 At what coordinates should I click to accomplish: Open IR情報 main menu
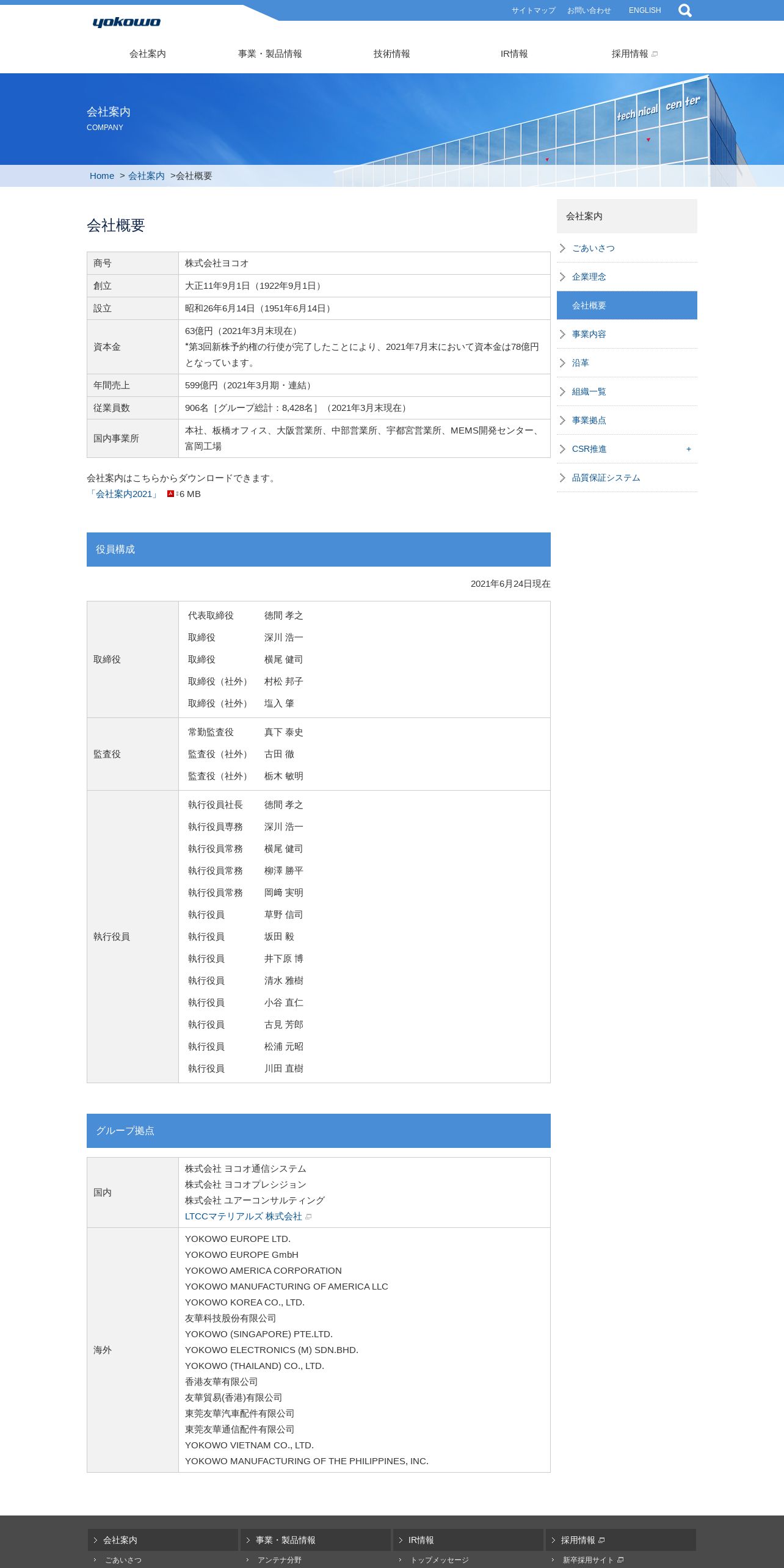(x=514, y=54)
